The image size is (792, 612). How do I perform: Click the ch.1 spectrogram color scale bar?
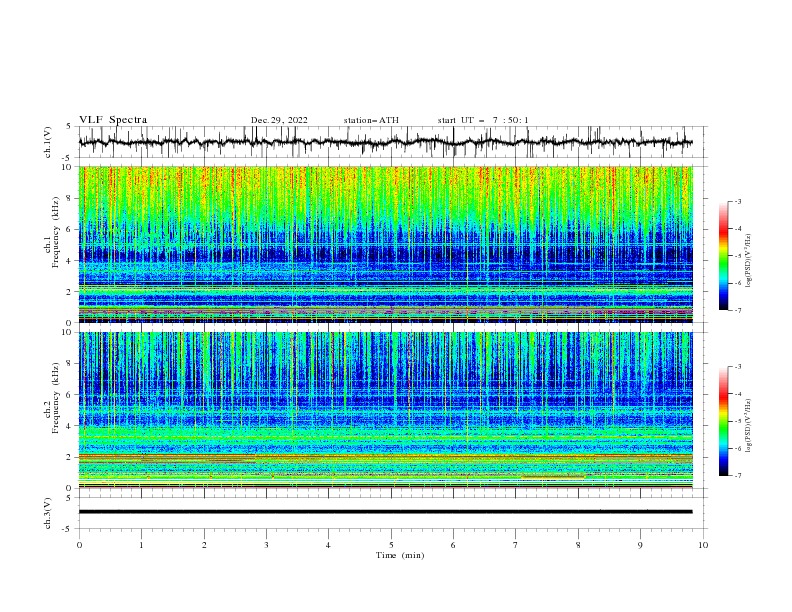coord(723,256)
